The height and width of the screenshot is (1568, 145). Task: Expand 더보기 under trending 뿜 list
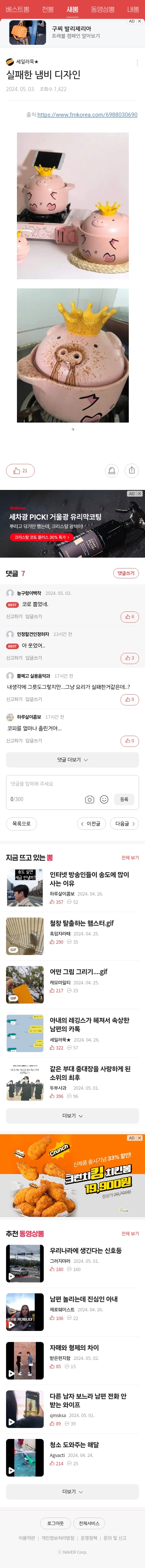click(x=72, y=1116)
